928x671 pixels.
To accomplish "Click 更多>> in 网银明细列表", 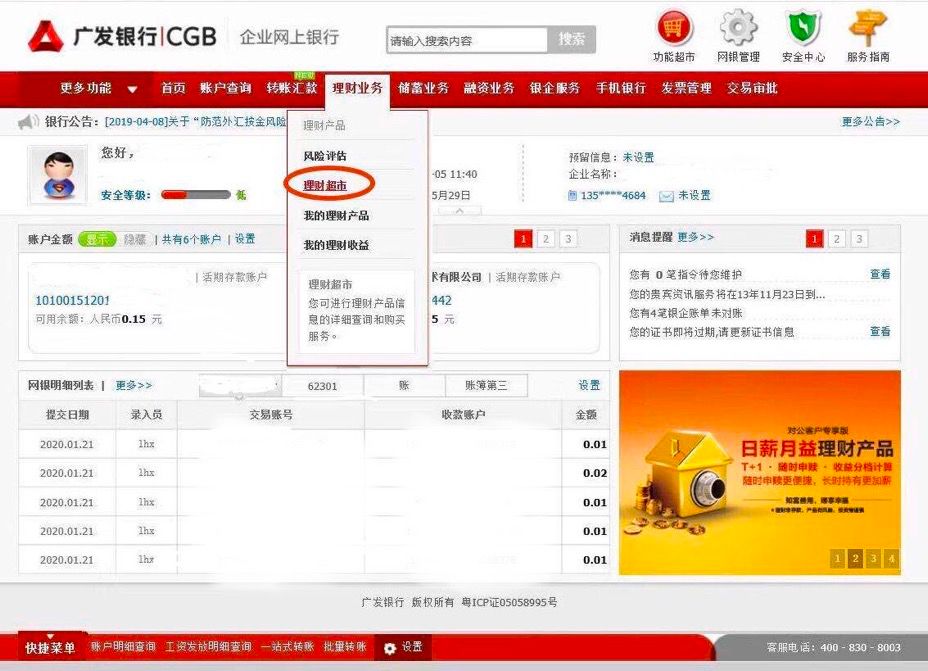I will point(134,385).
